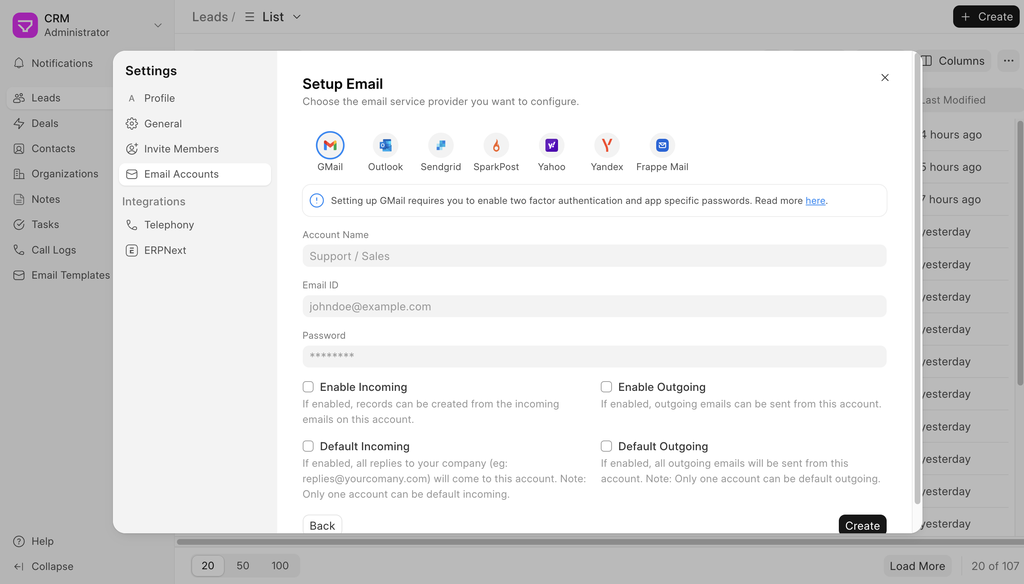Expand the CRM Administrator account dropdown
This screenshot has width=1024, height=584.
click(x=157, y=25)
